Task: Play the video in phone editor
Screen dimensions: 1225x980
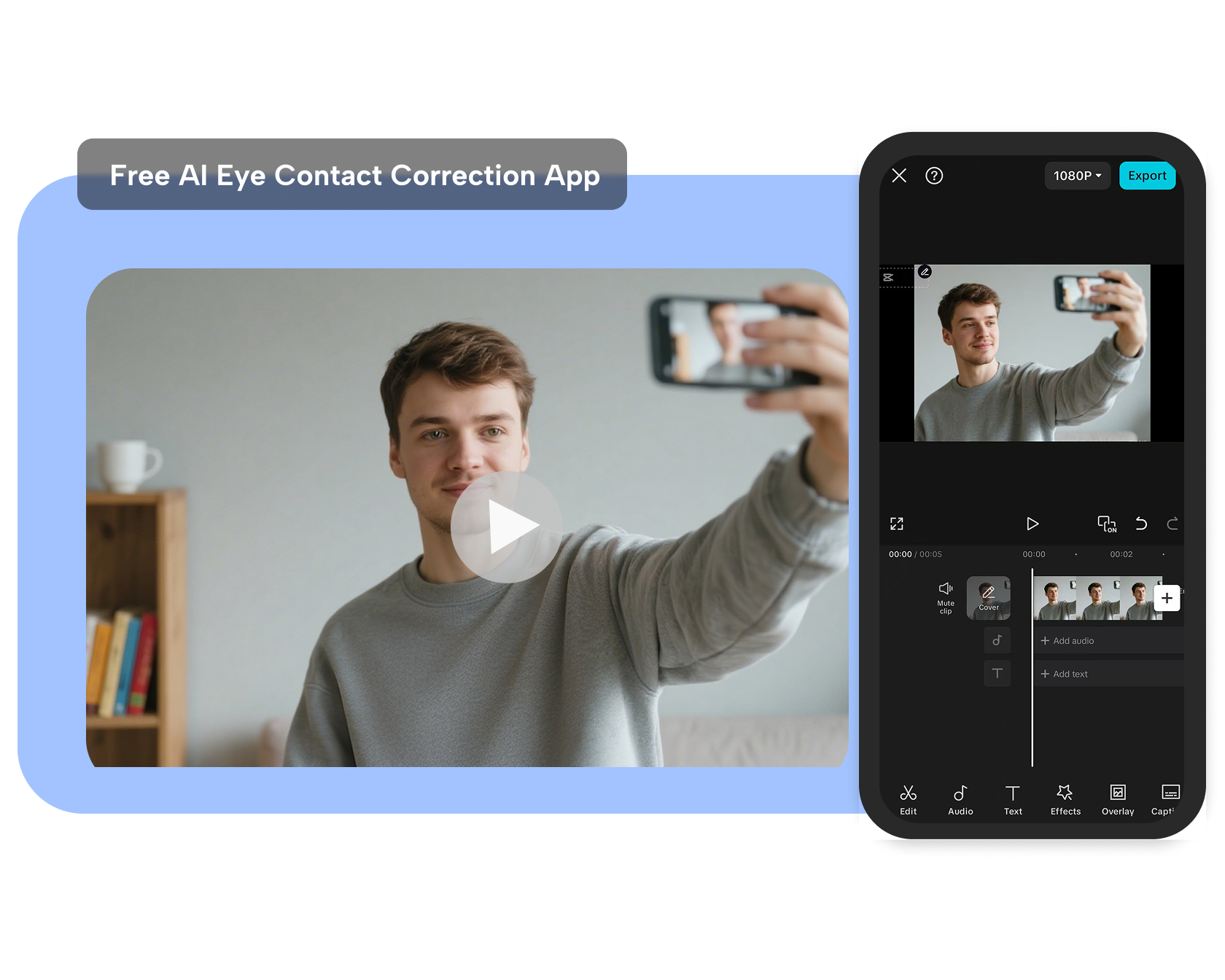Action: pos(1032,524)
